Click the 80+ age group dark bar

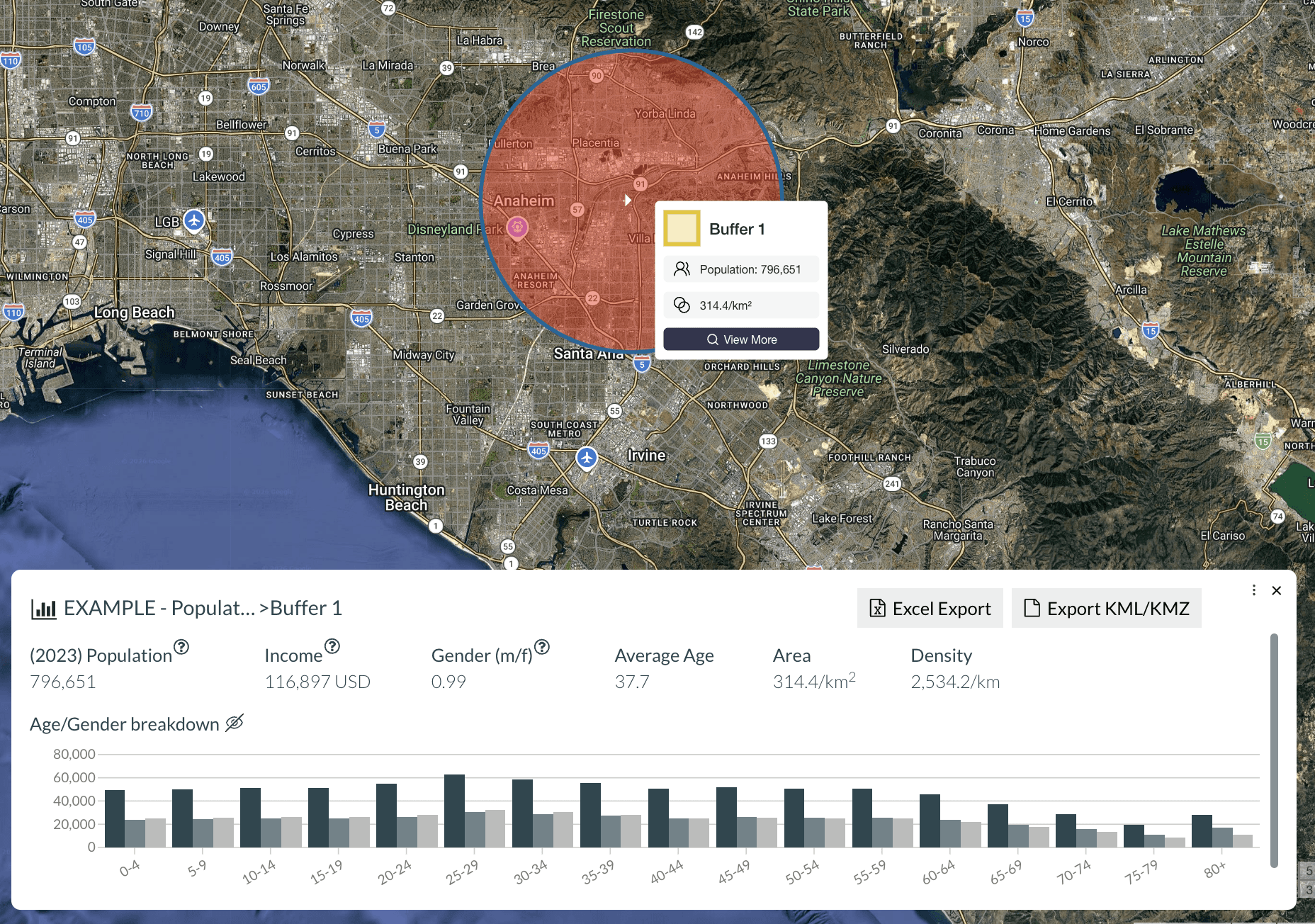click(x=1202, y=830)
